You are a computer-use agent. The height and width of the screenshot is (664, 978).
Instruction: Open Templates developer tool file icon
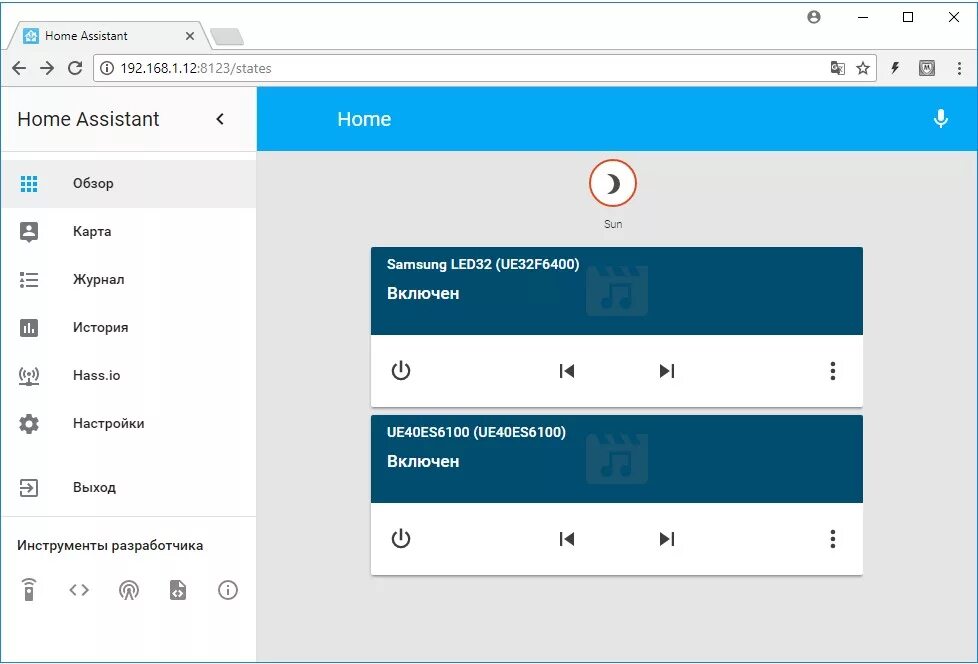(x=178, y=590)
